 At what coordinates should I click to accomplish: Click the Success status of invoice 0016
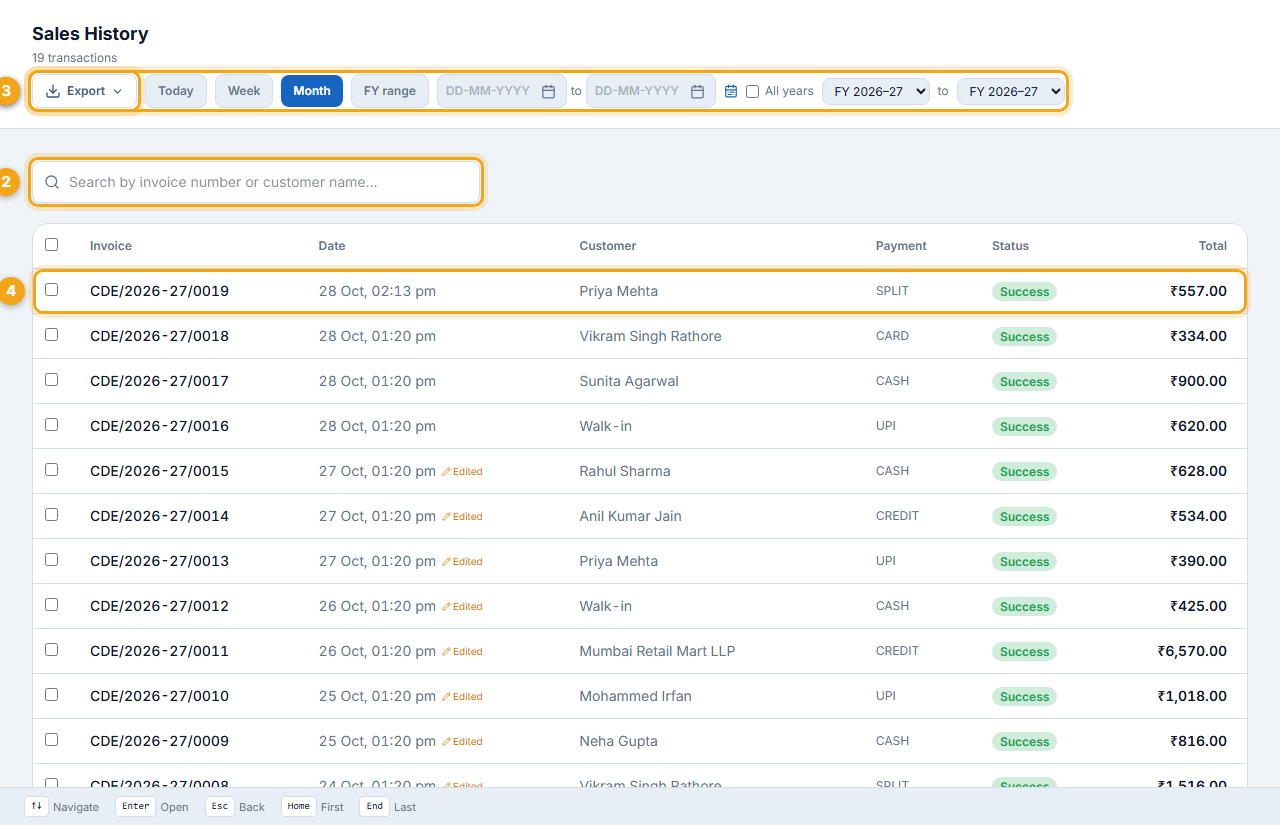point(1024,427)
